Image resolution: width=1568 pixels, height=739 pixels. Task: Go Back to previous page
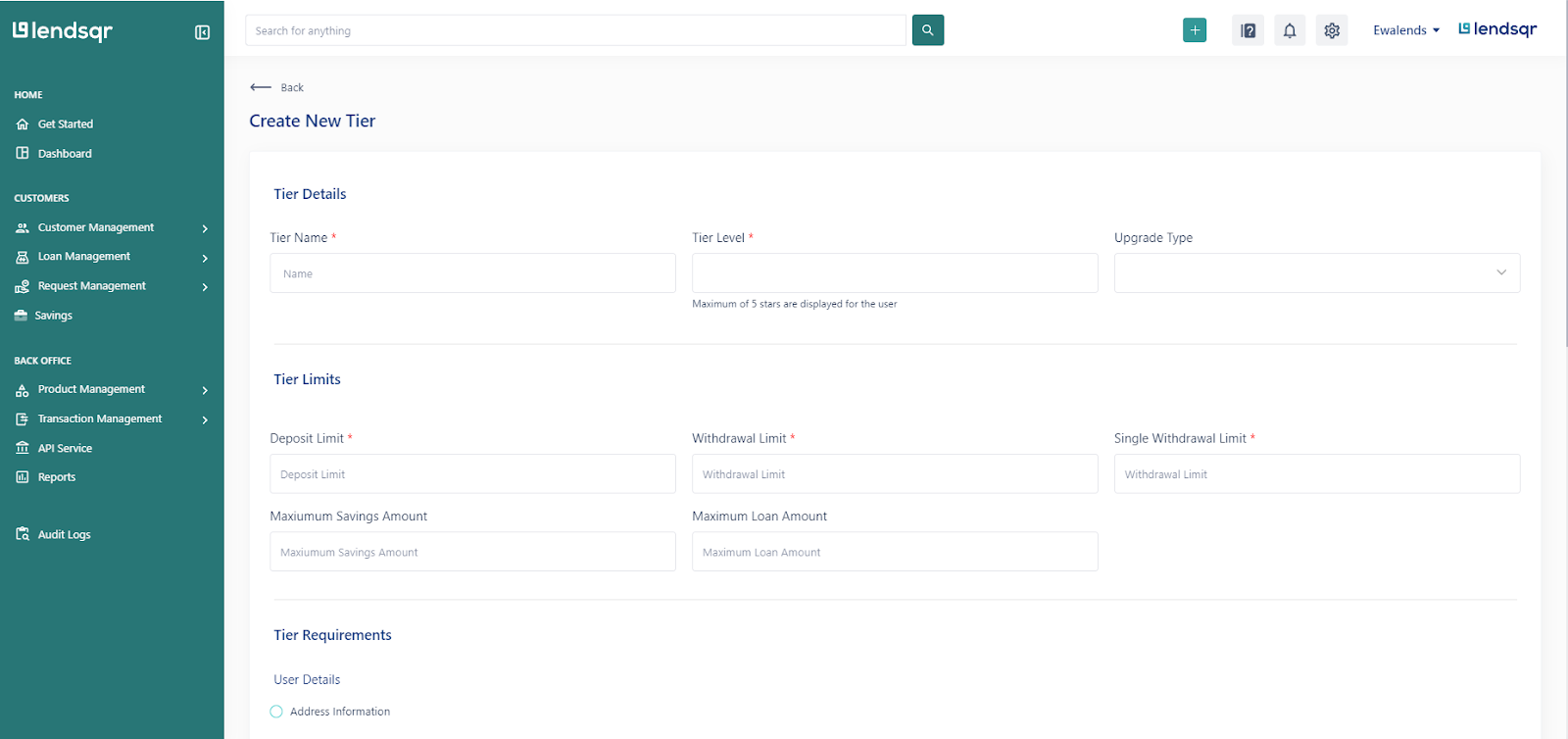(292, 87)
